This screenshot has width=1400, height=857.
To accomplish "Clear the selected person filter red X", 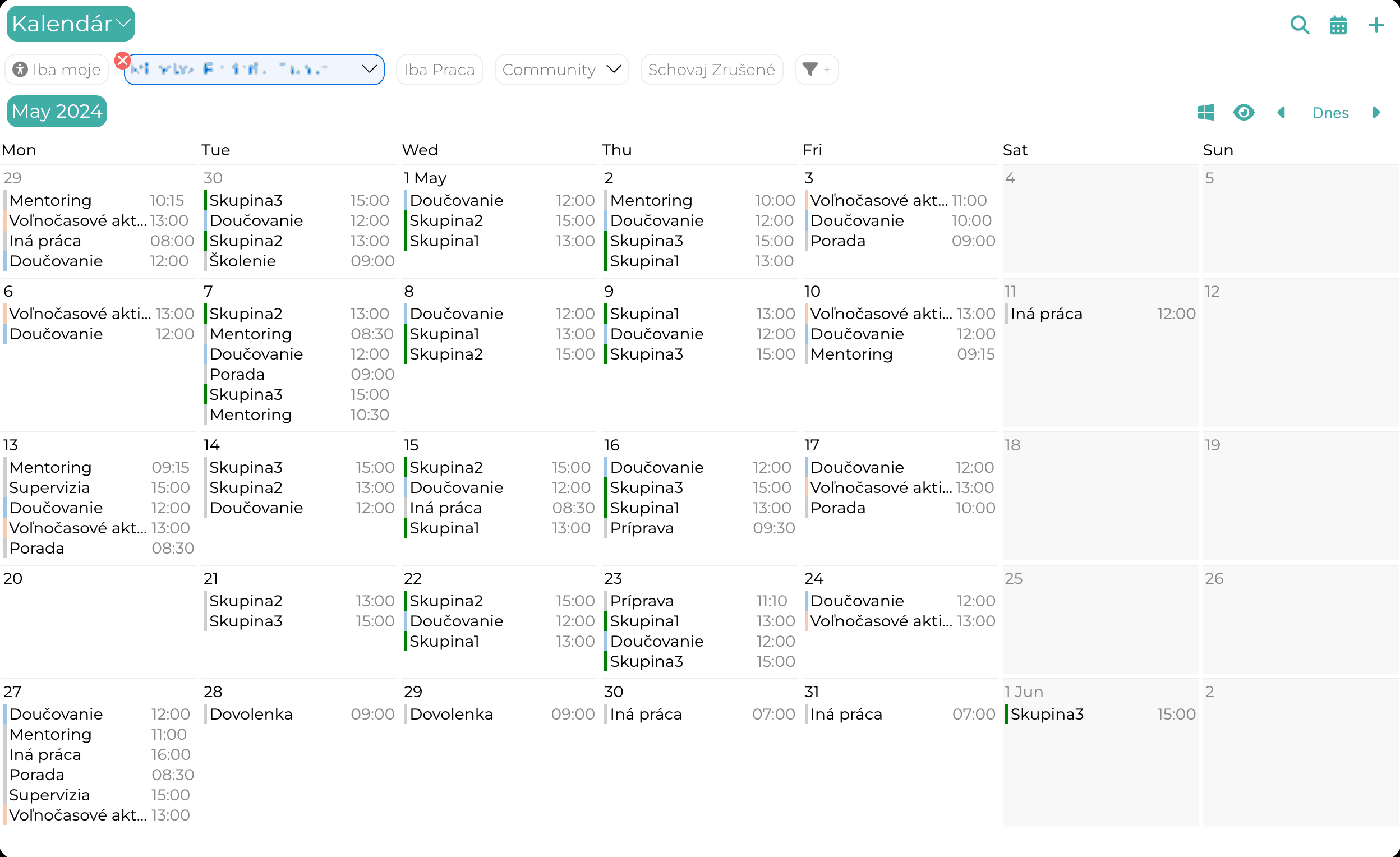I will tap(122, 60).
